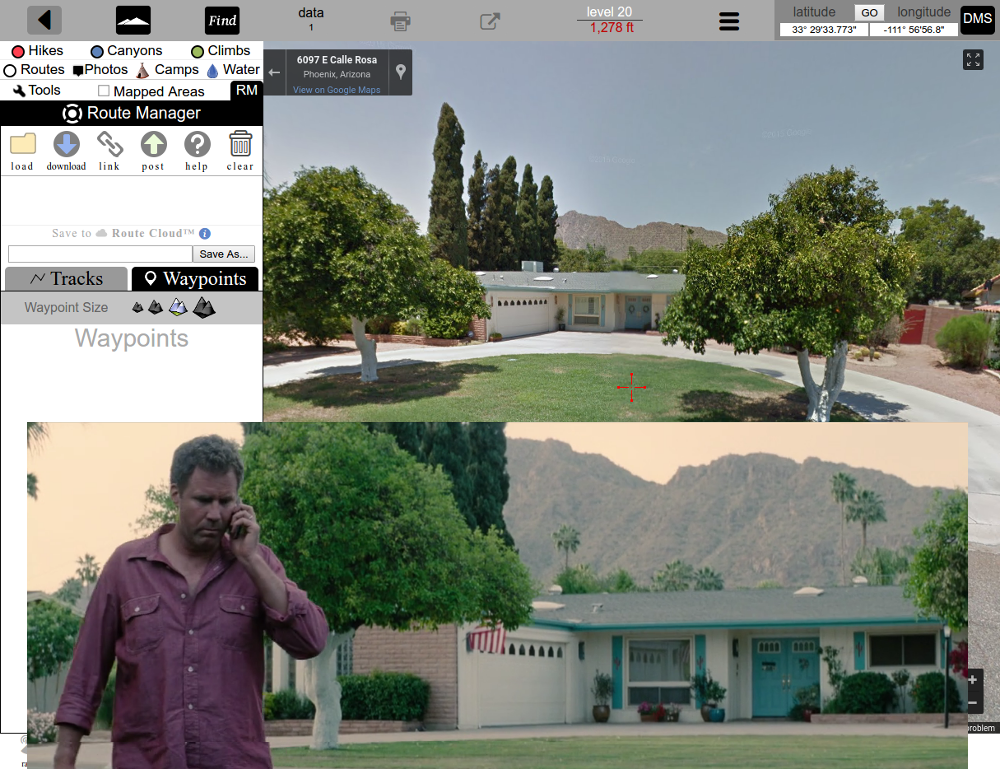Click the back arrow button in top bar

click(x=44, y=20)
